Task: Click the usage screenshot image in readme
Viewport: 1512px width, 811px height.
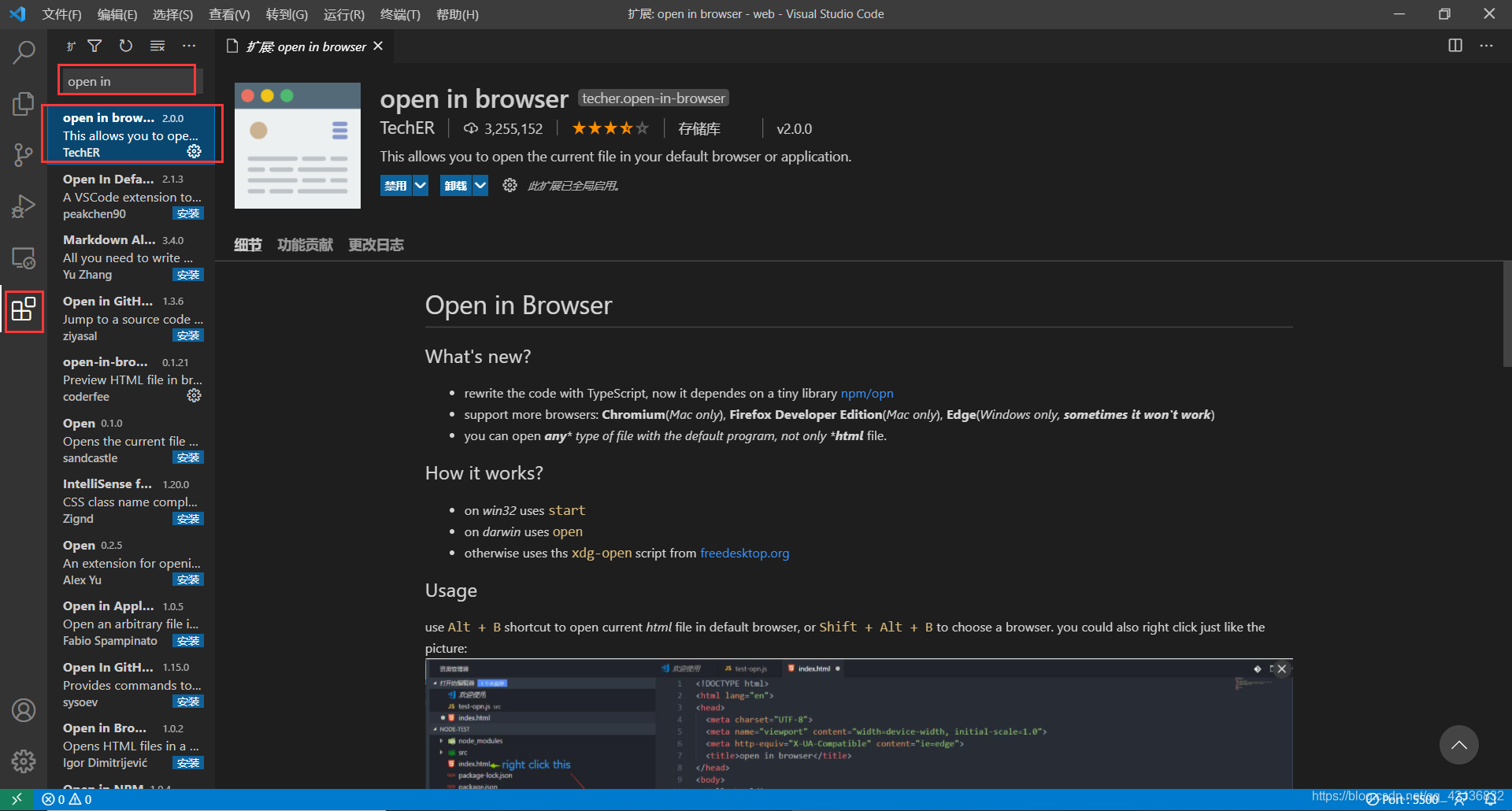Action: (x=858, y=724)
